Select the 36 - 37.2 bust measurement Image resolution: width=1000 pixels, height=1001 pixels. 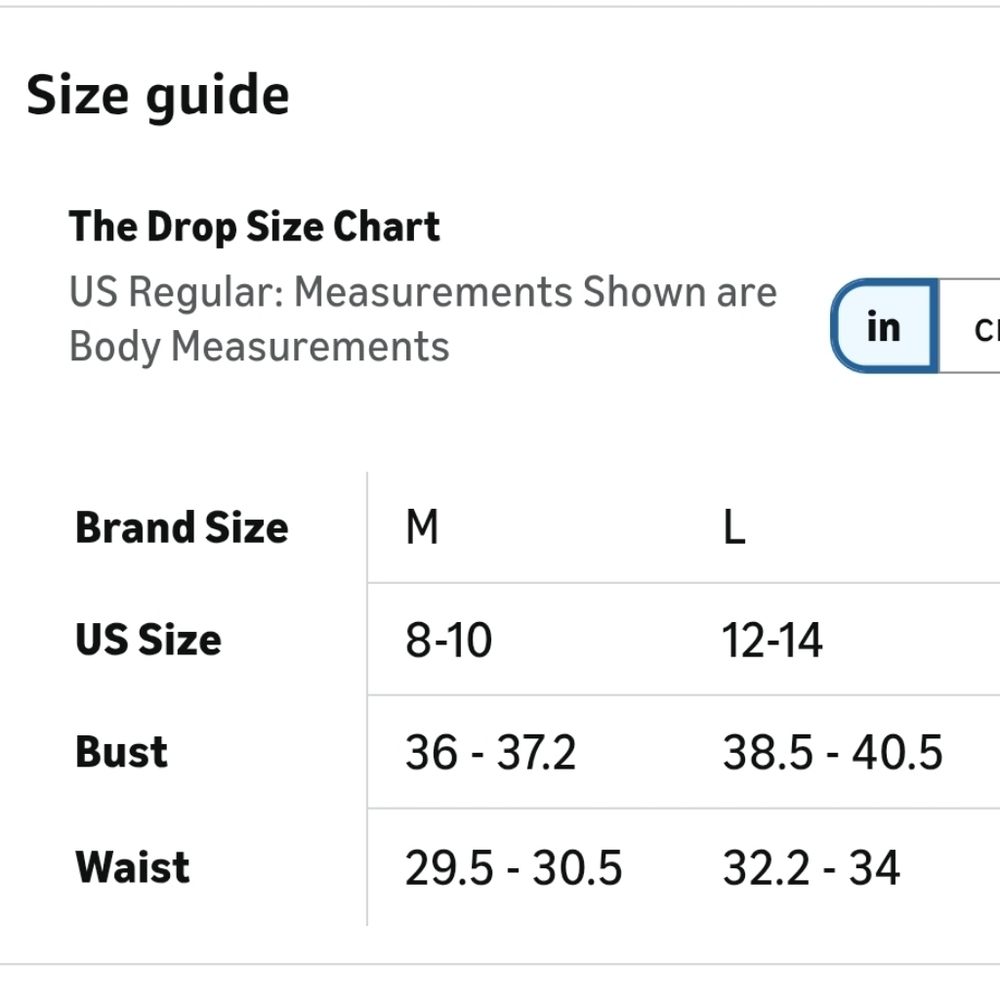click(490, 752)
